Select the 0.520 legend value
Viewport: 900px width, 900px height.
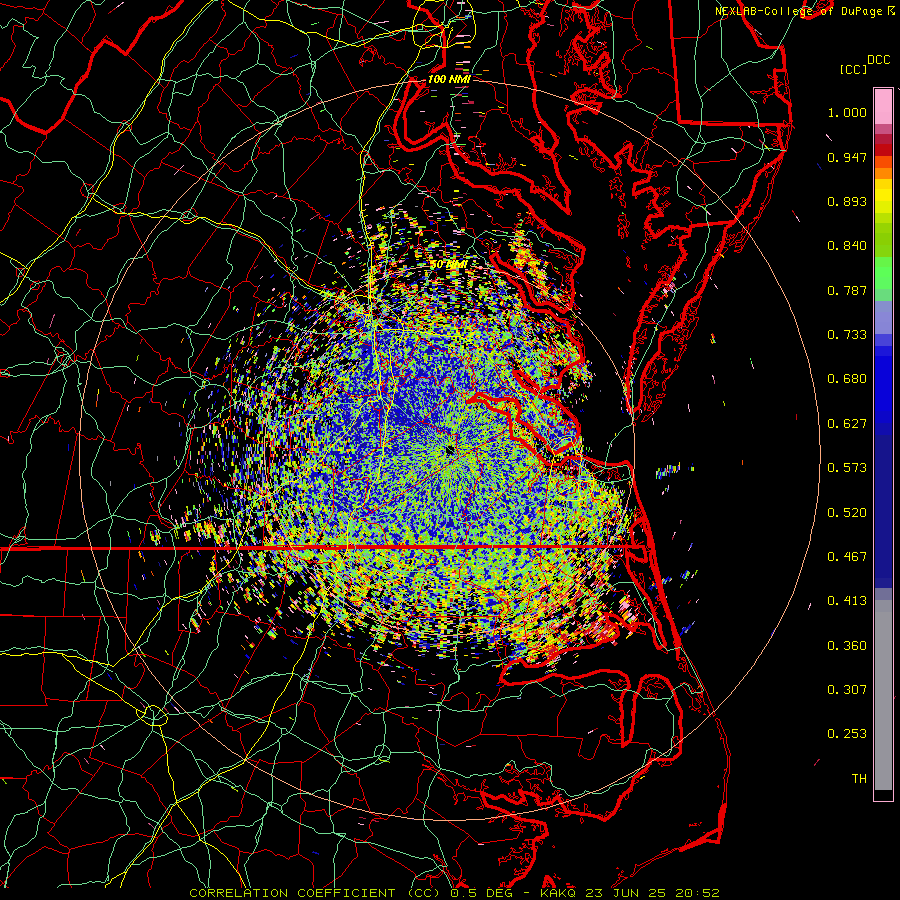pos(847,513)
